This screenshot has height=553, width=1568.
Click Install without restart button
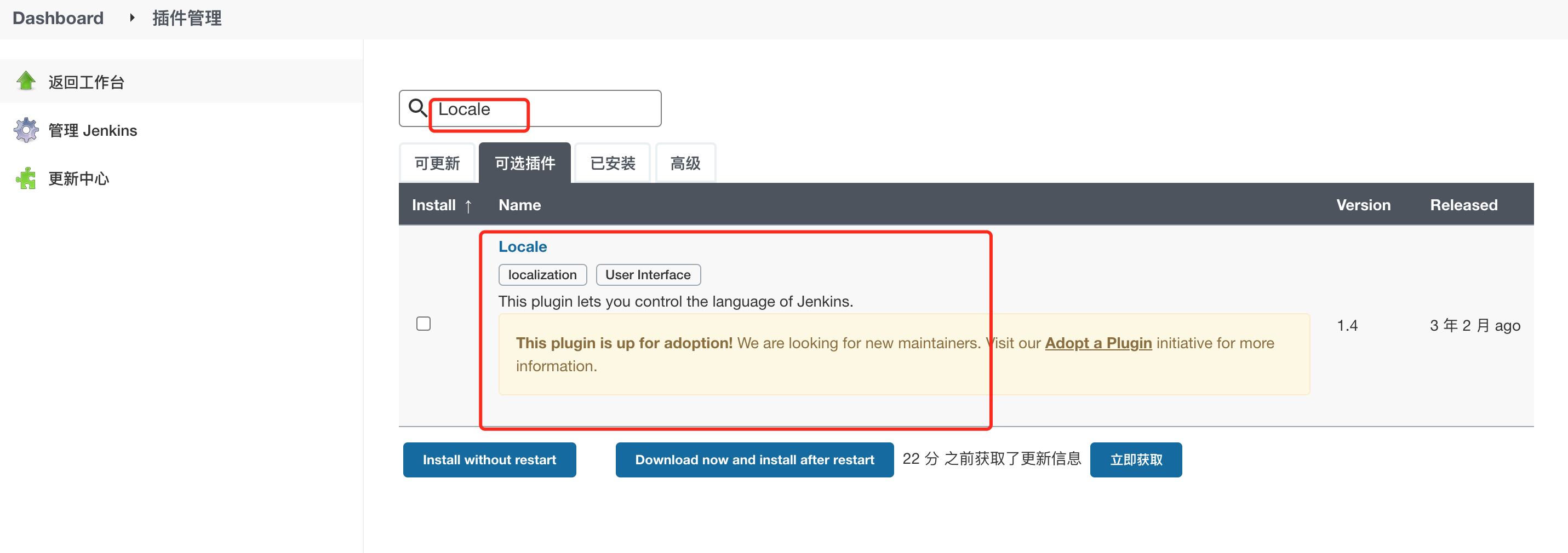click(x=489, y=460)
